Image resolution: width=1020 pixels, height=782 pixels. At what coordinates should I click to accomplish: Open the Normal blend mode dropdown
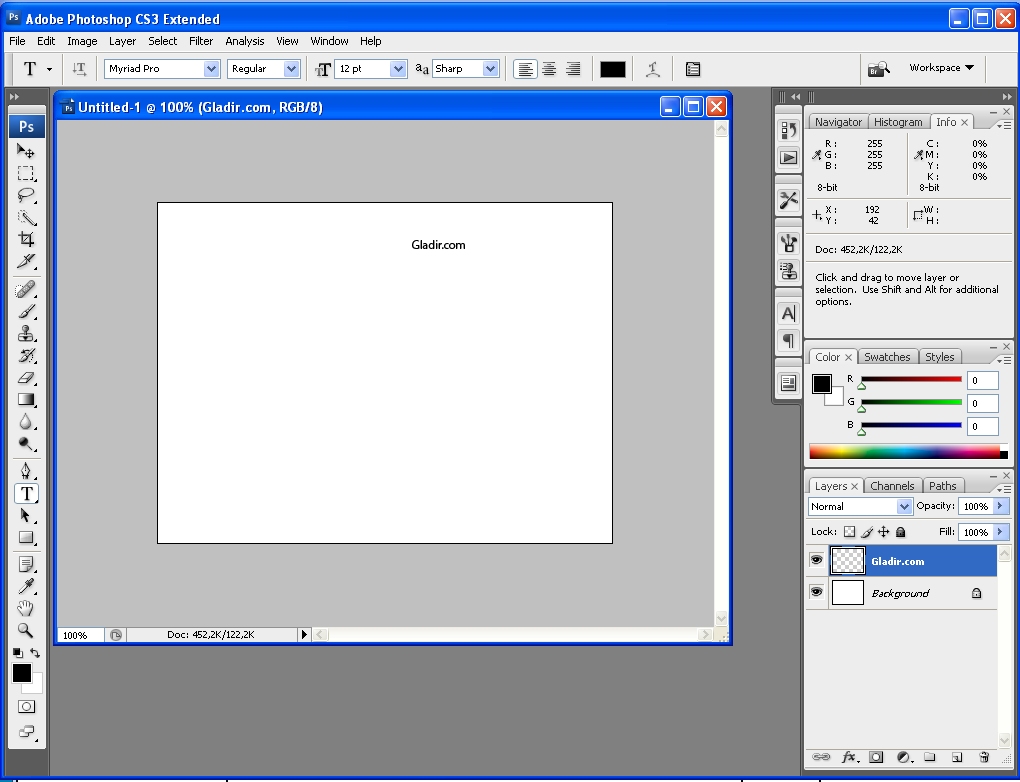[904, 507]
